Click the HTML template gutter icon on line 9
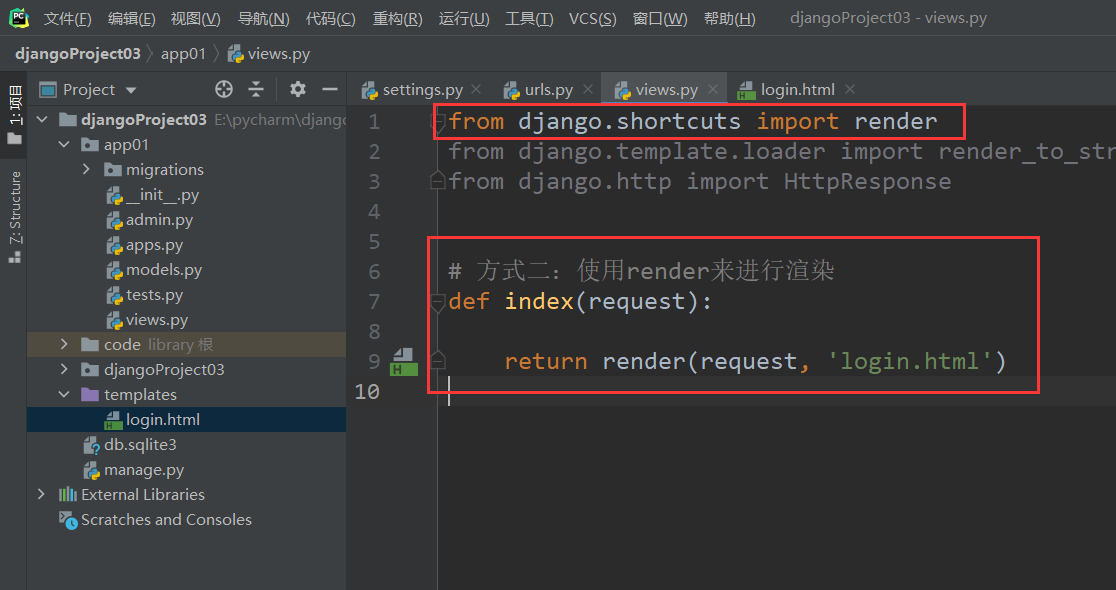The height and width of the screenshot is (590, 1116). click(x=404, y=362)
